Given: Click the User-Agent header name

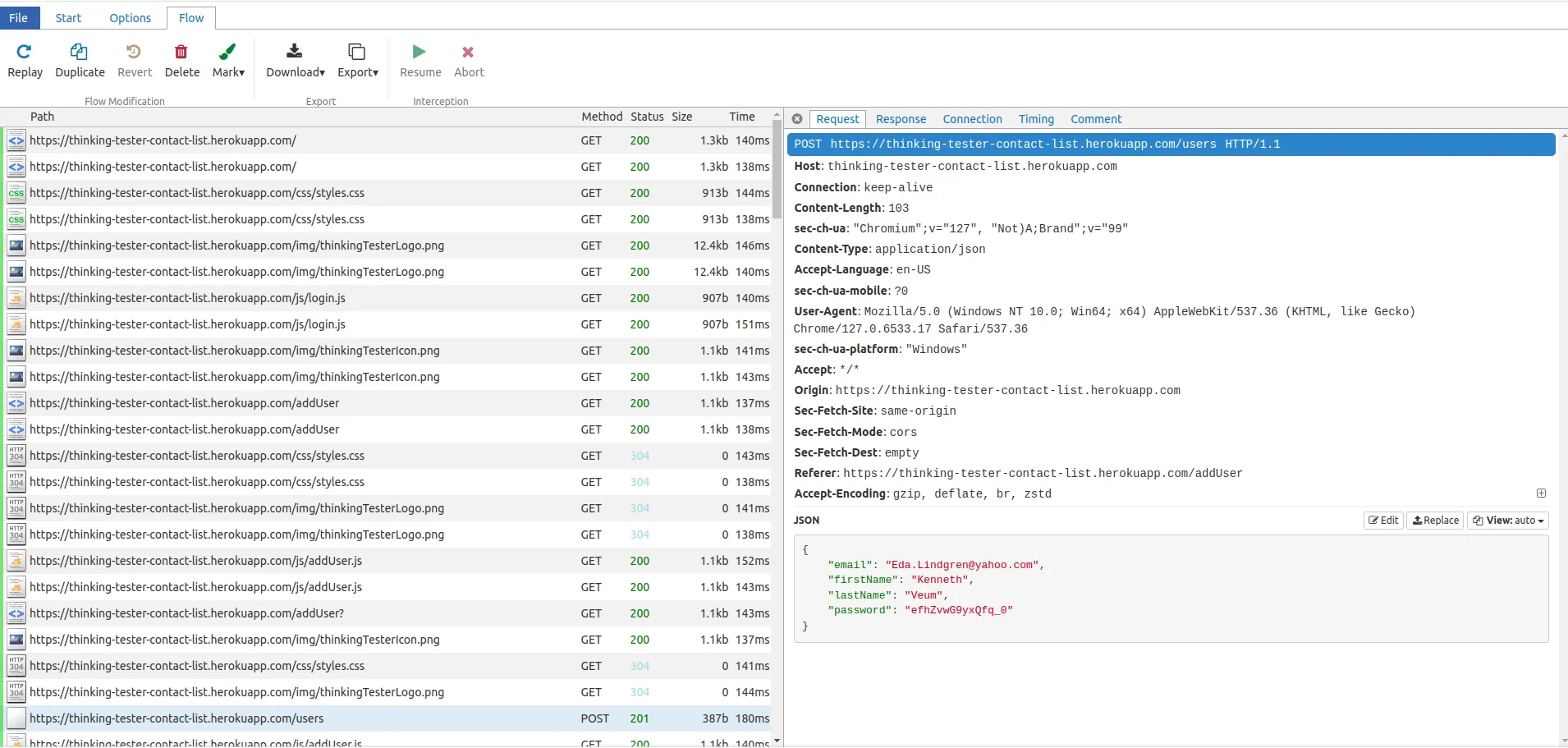Looking at the screenshot, I should 826,311.
